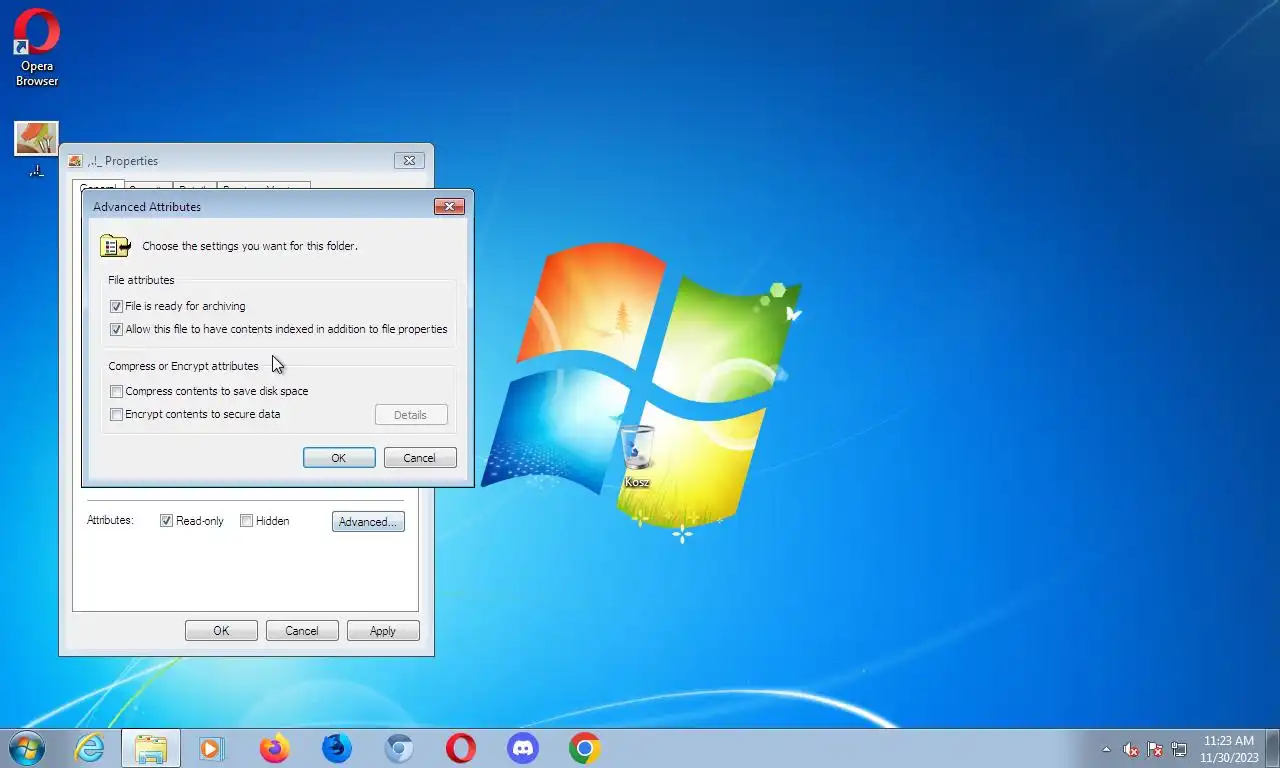Open the clock showing 11:23 AM
1280x768 pixels.
click(x=1229, y=749)
